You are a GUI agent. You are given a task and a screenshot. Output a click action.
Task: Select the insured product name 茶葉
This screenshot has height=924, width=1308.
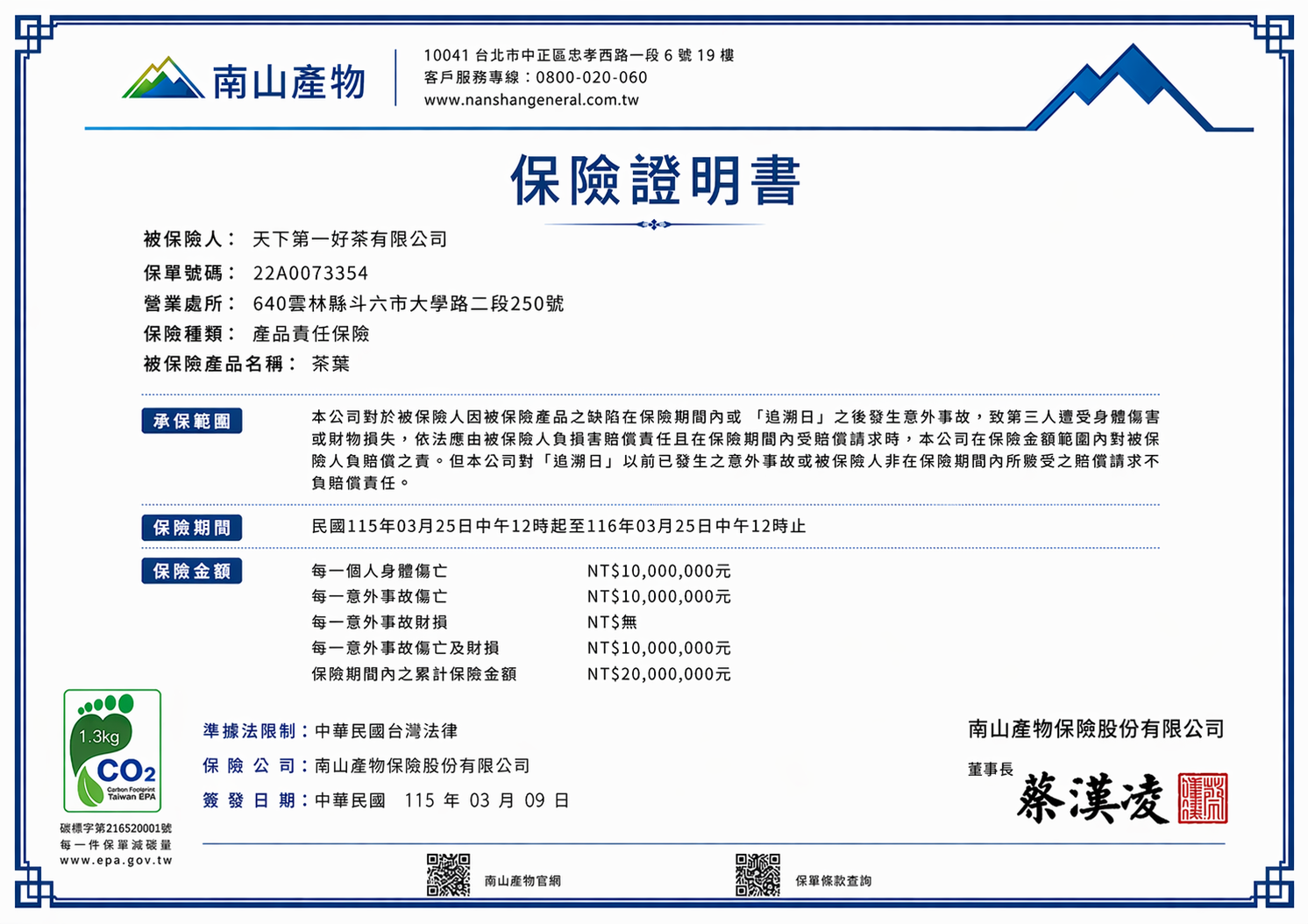point(331,364)
